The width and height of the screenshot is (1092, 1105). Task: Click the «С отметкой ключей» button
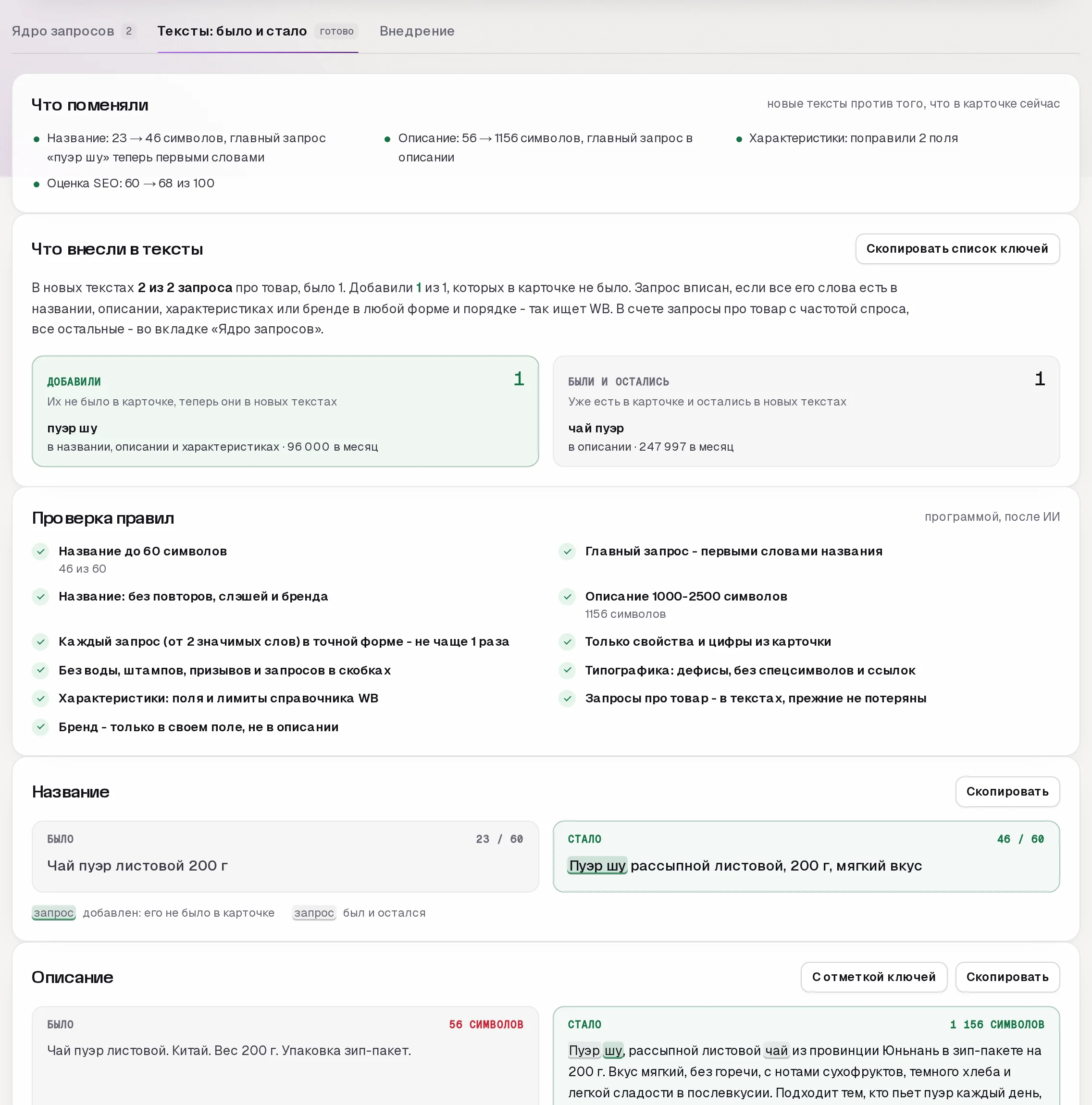coord(873,977)
